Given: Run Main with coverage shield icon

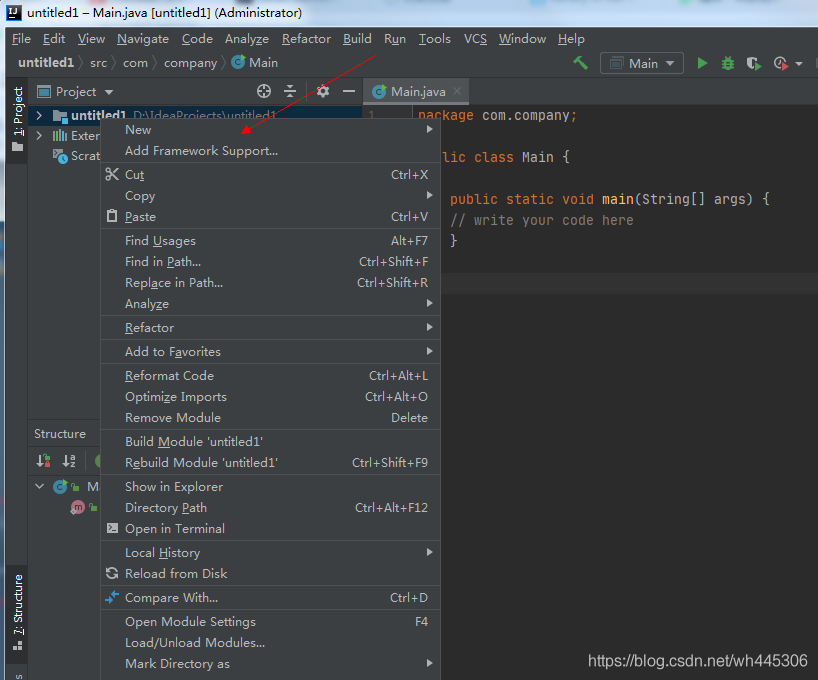Looking at the screenshot, I should (753, 63).
